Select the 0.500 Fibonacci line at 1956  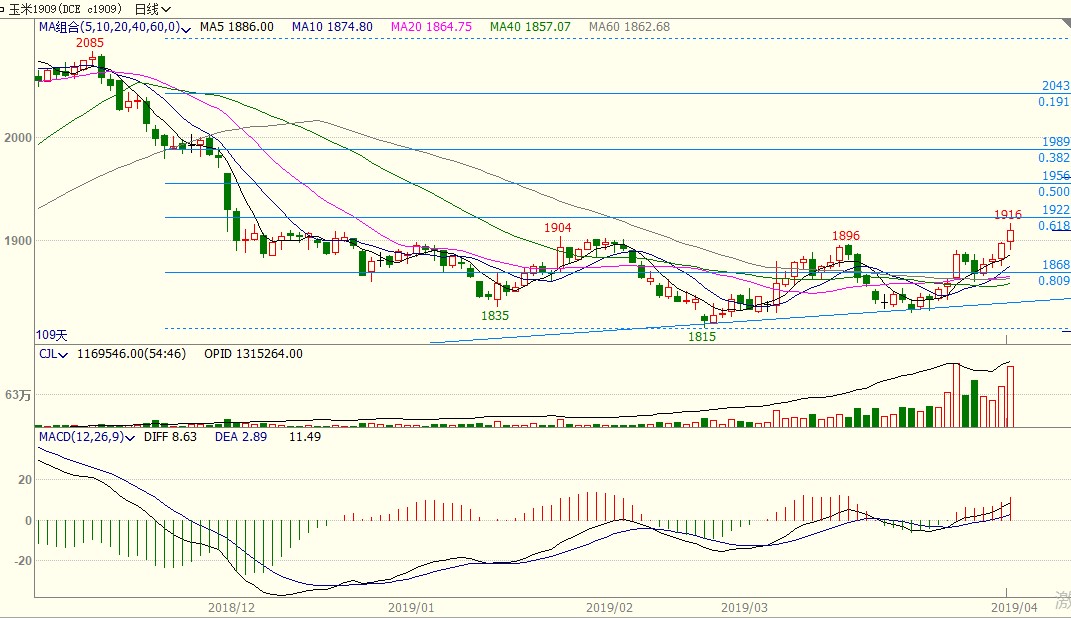pyautogui.click(x=1054, y=191)
